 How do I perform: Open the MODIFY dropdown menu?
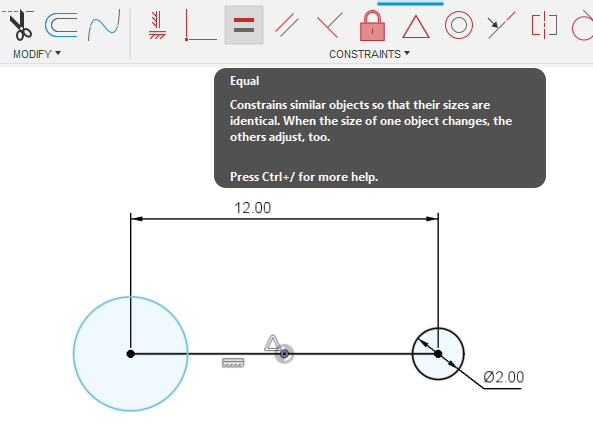pyautogui.click(x=37, y=54)
